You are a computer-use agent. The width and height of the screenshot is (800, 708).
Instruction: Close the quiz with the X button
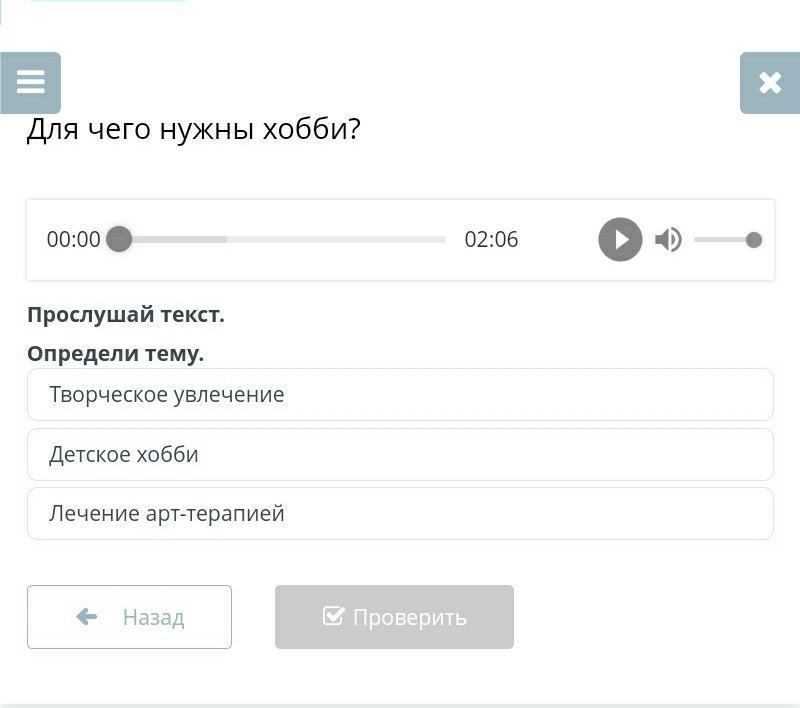[x=769, y=82]
